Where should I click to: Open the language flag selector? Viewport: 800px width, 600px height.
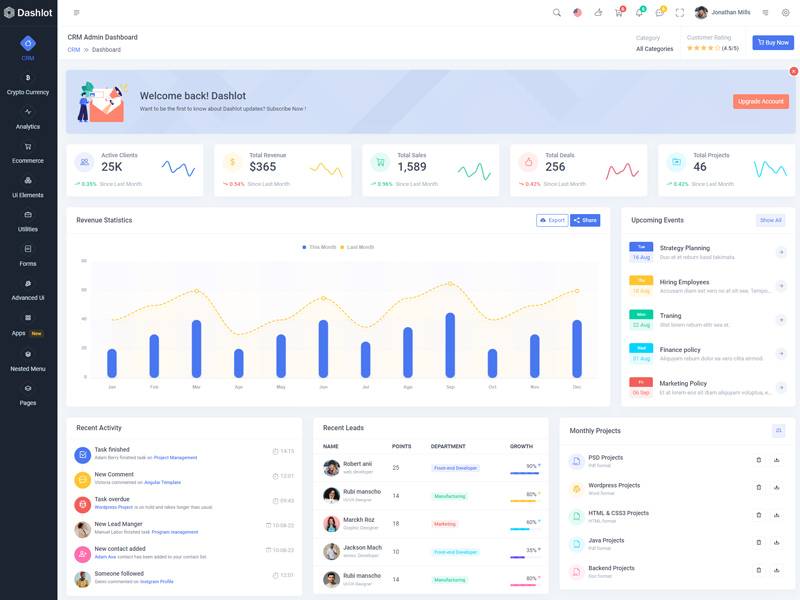[577, 13]
